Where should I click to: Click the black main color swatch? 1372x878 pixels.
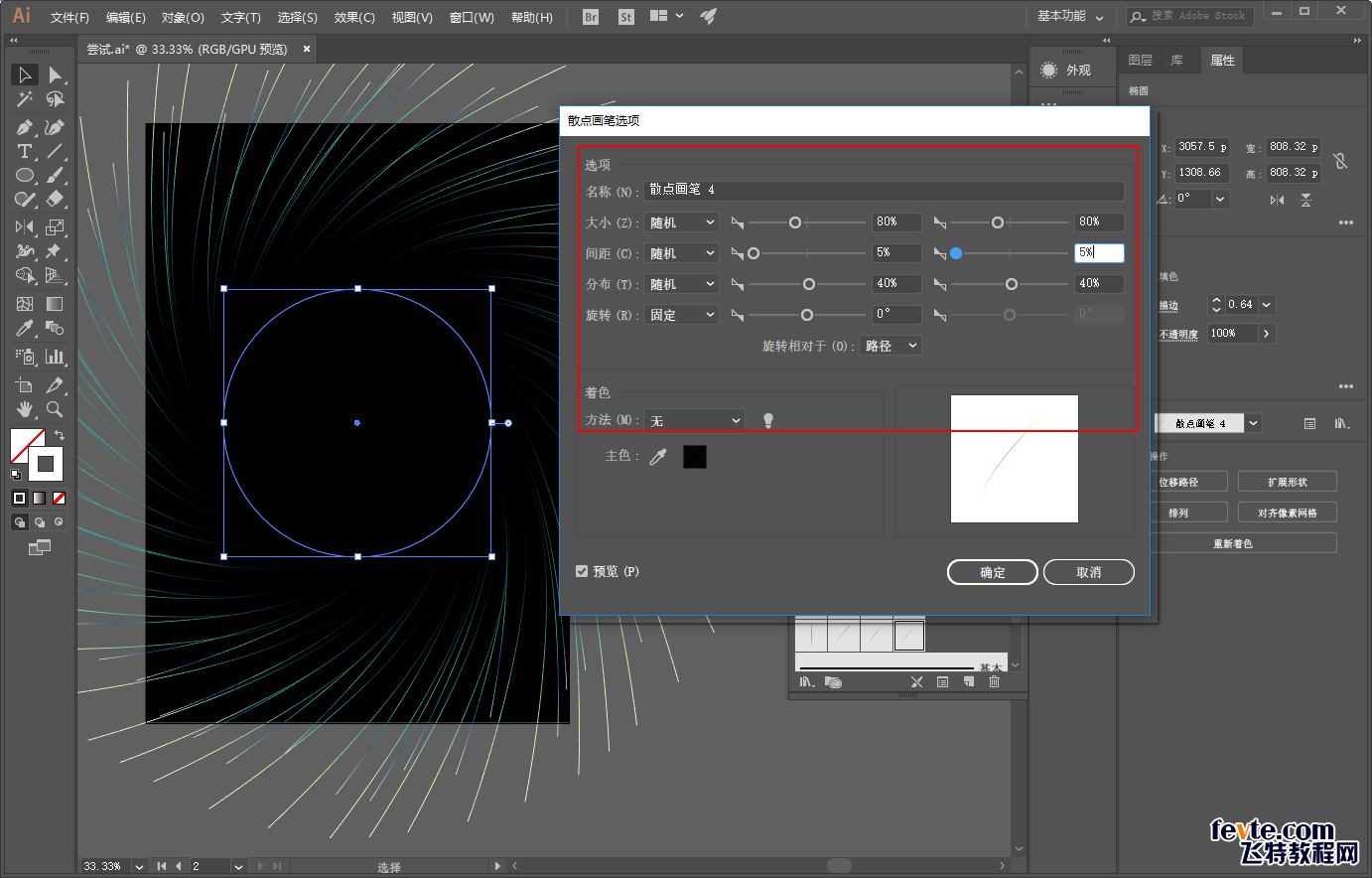click(x=695, y=457)
